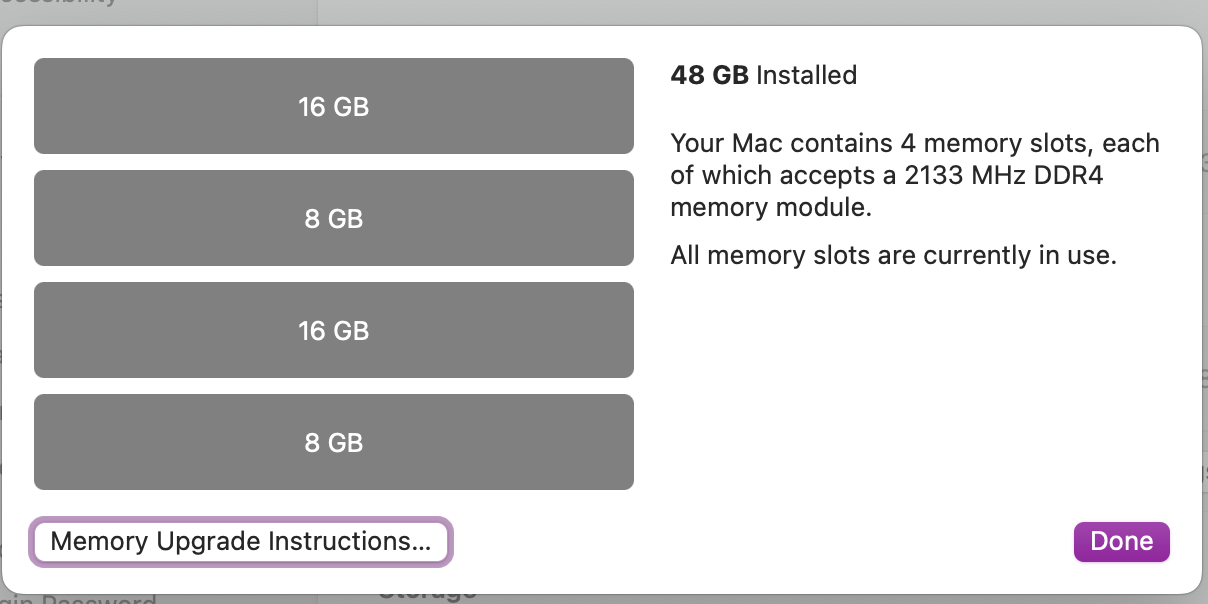Click the "8 GB" label in the last slot

(x=334, y=442)
